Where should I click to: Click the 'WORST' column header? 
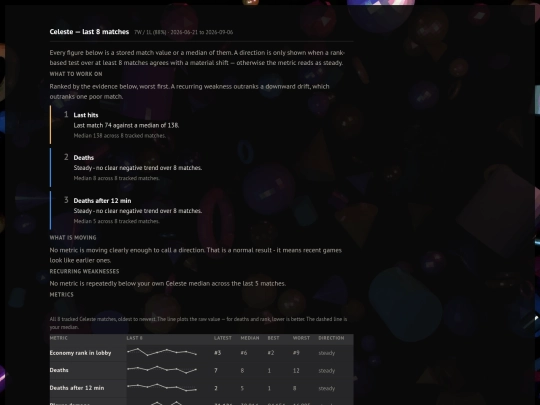click(x=301, y=338)
